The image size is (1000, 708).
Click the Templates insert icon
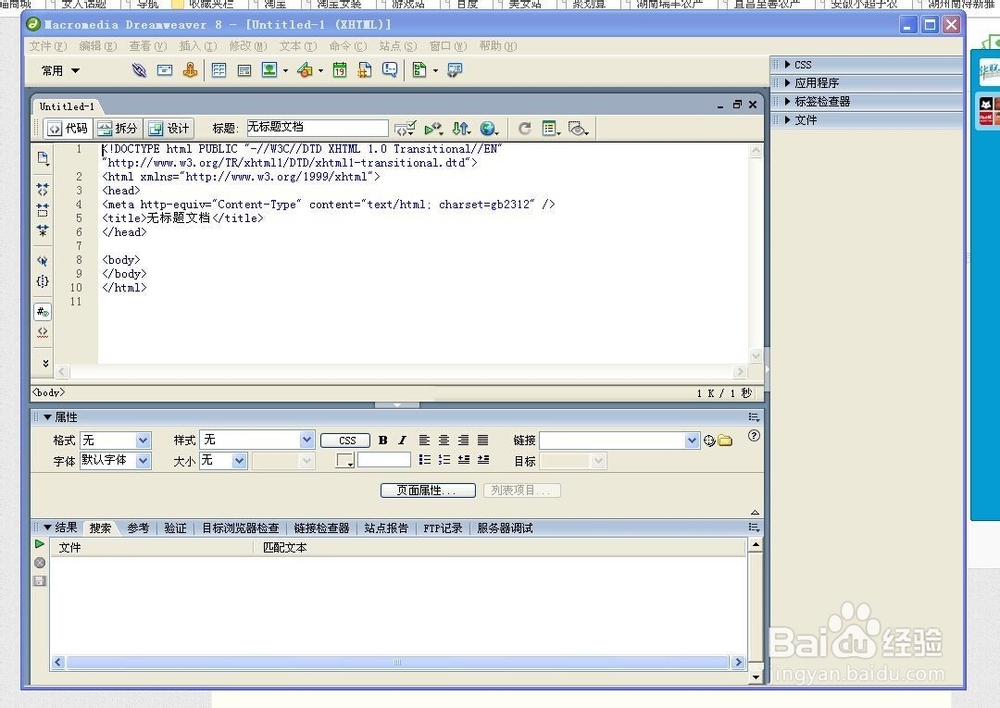click(420, 70)
